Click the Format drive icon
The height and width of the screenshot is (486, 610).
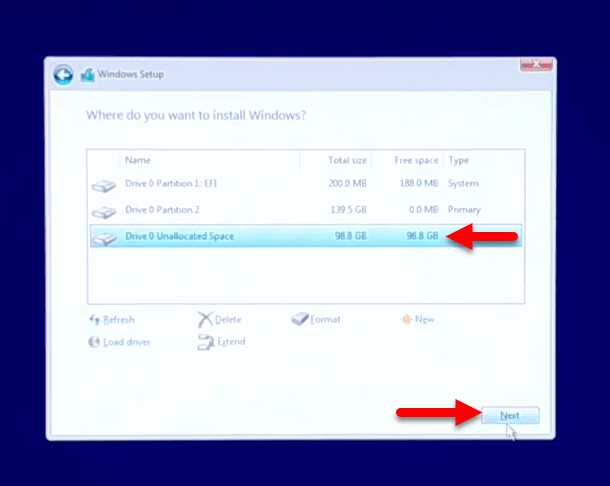tap(300, 319)
